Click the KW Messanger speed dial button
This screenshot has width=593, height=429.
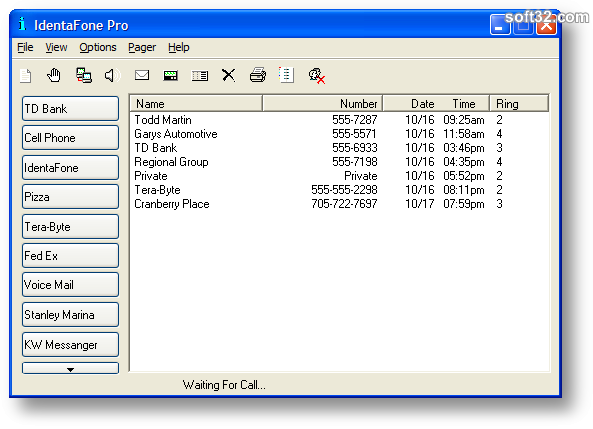(x=70, y=345)
